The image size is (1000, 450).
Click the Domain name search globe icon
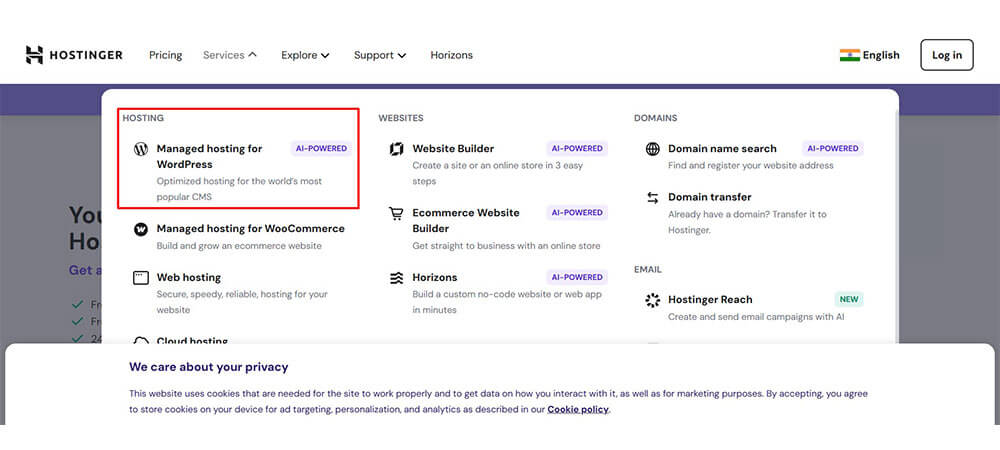click(652, 149)
